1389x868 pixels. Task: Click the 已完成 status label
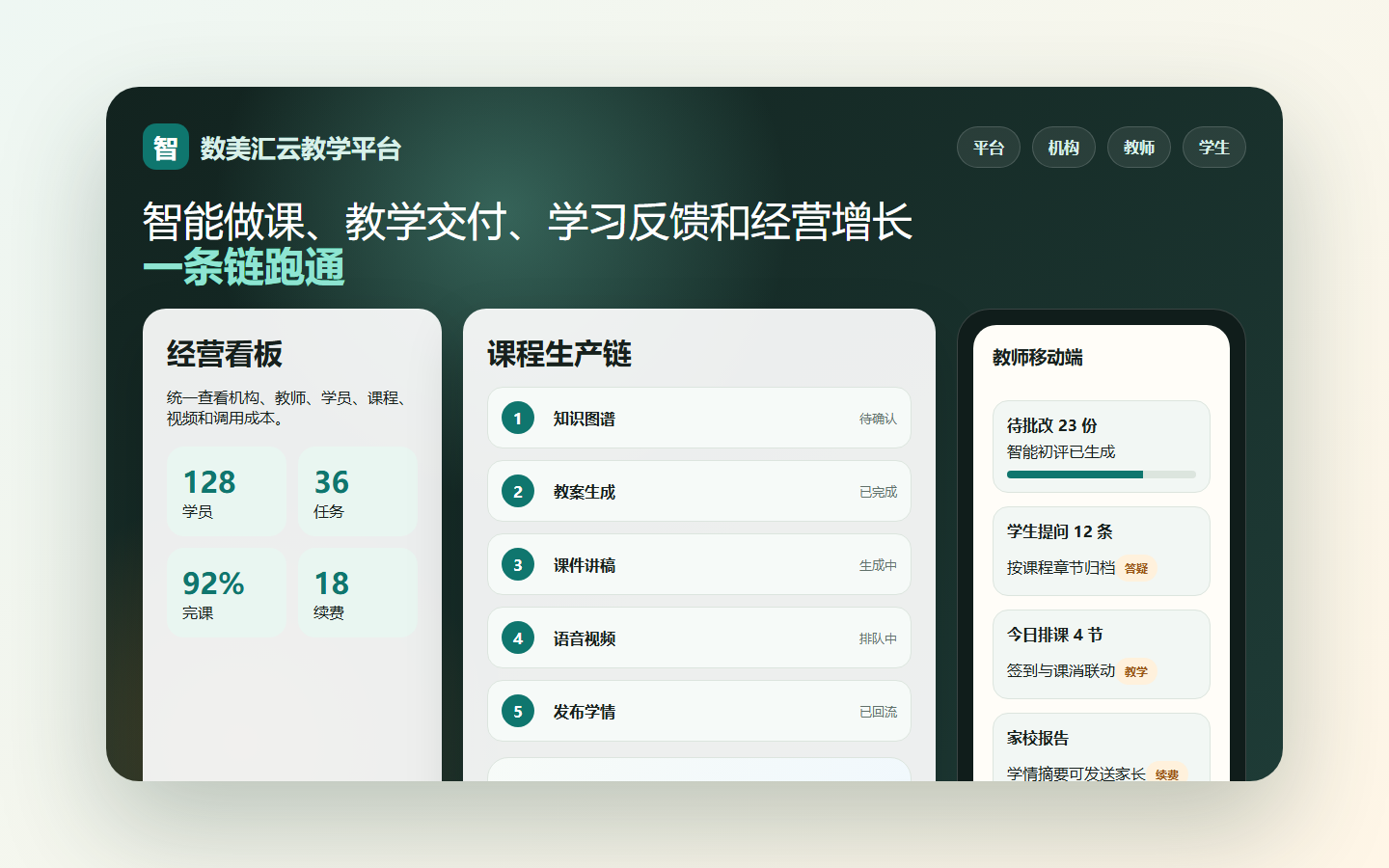click(x=878, y=492)
